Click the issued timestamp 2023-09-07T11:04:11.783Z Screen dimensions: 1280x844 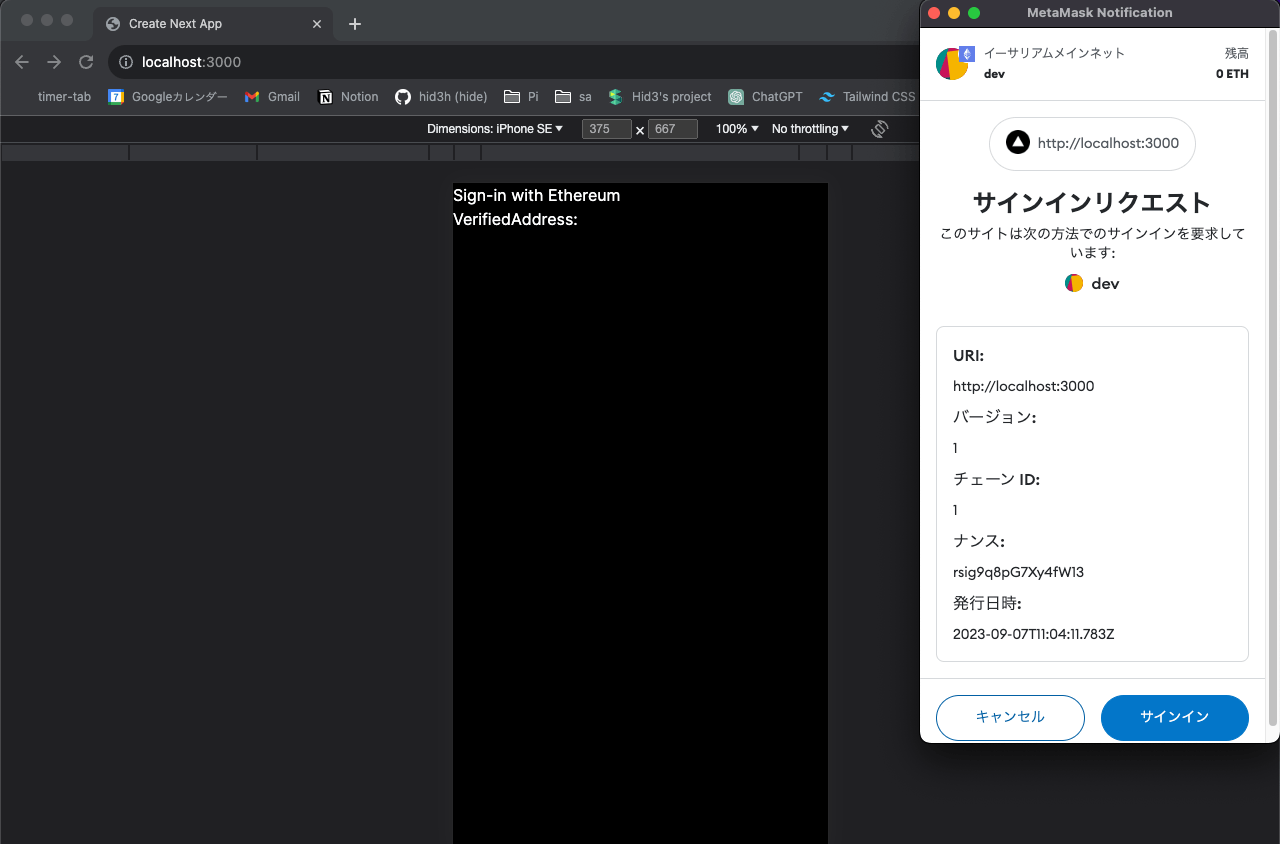1033,634
